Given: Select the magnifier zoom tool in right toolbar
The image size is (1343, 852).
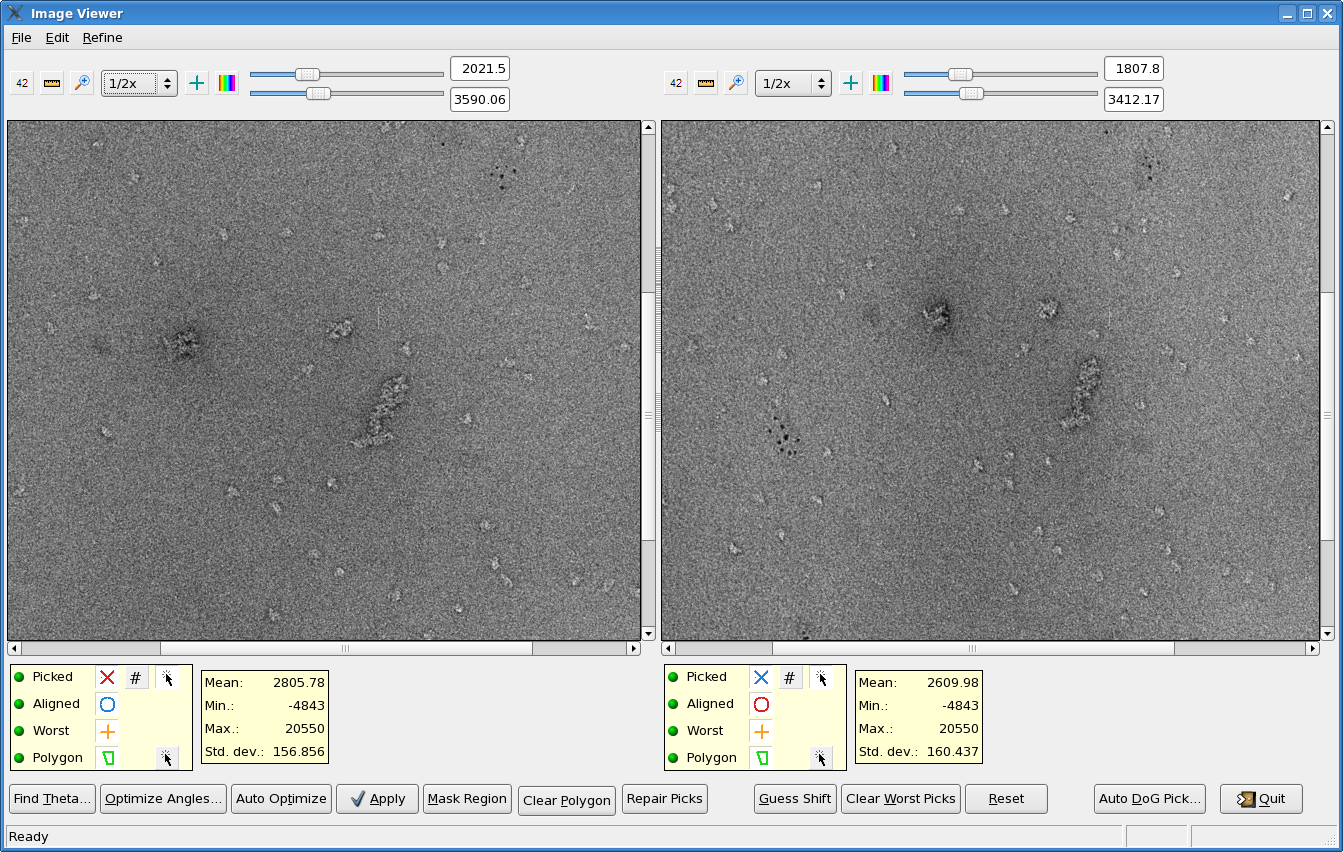Looking at the screenshot, I should coord(736,83).
